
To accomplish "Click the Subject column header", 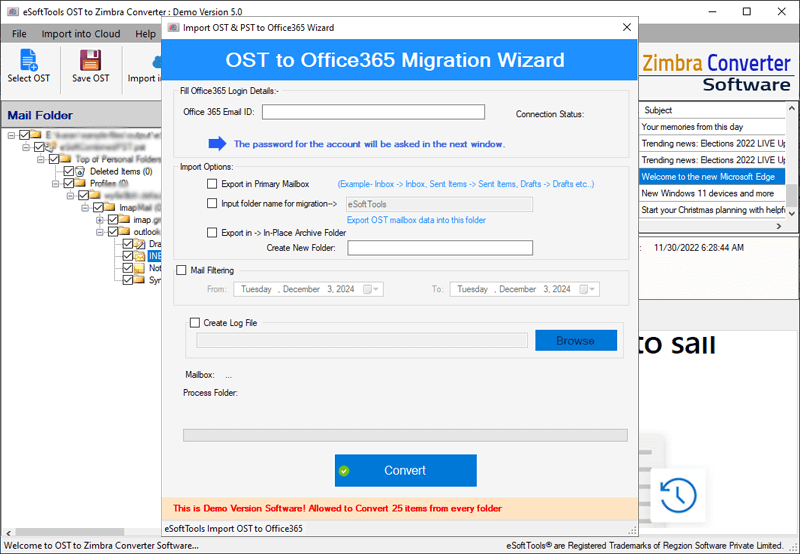I will point(712,110).
